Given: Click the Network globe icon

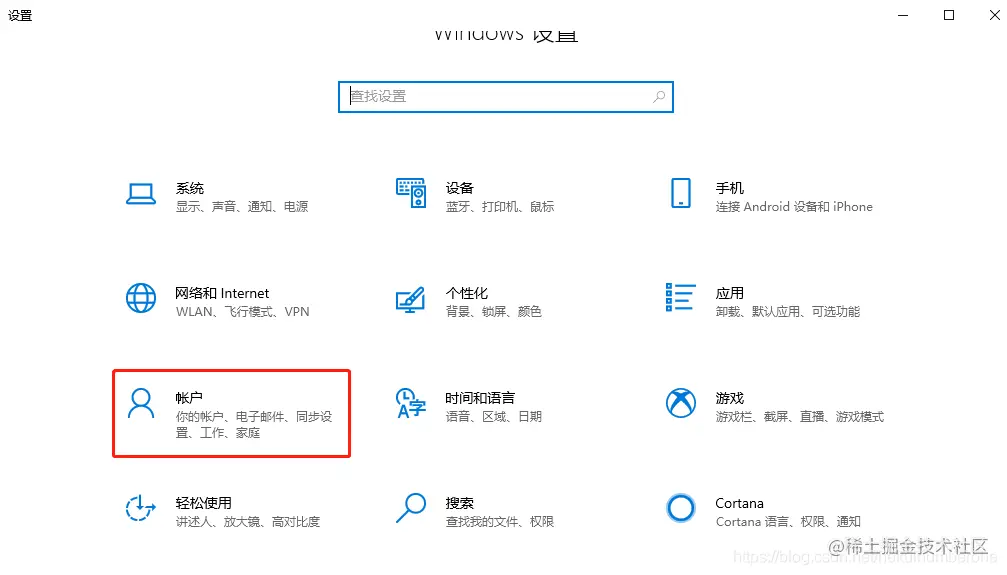Looking at the screenshot, I should pos(141,298).
